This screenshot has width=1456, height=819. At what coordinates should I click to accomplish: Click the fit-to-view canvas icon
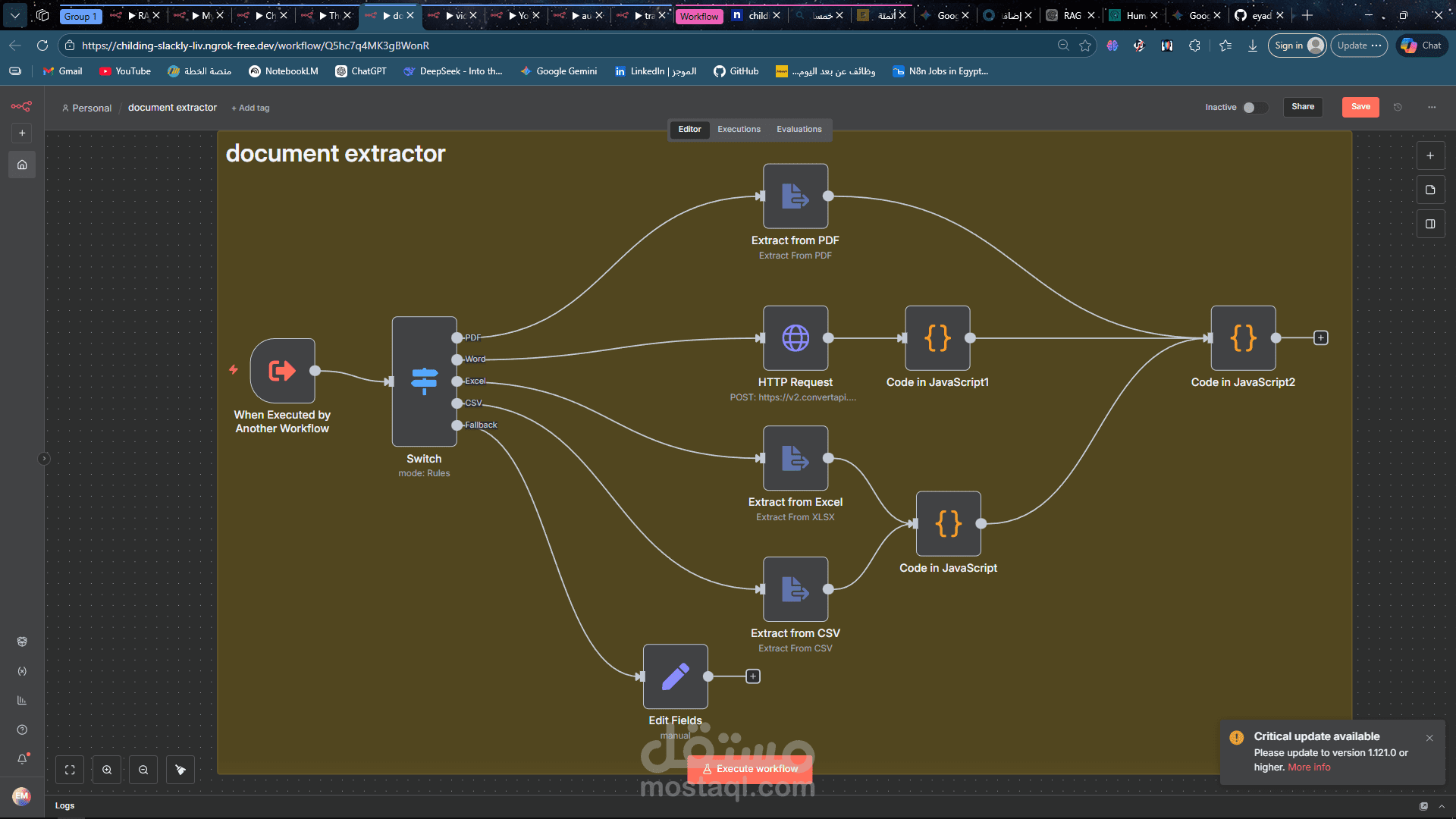point(70,770)
